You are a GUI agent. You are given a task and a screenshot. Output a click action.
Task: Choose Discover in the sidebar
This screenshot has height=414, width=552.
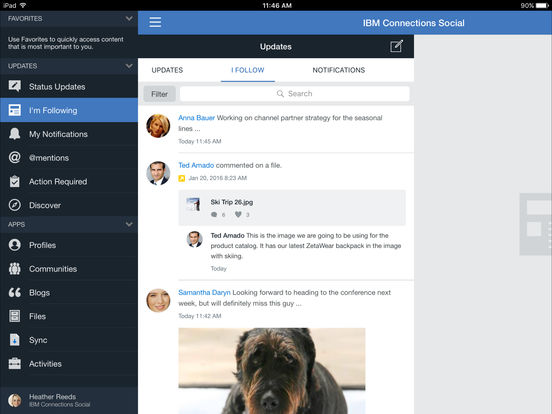tap(69, 205)
